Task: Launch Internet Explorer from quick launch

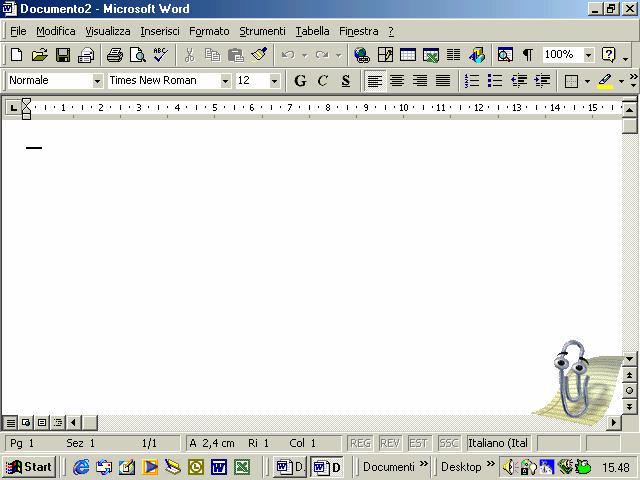Action: 82,467
